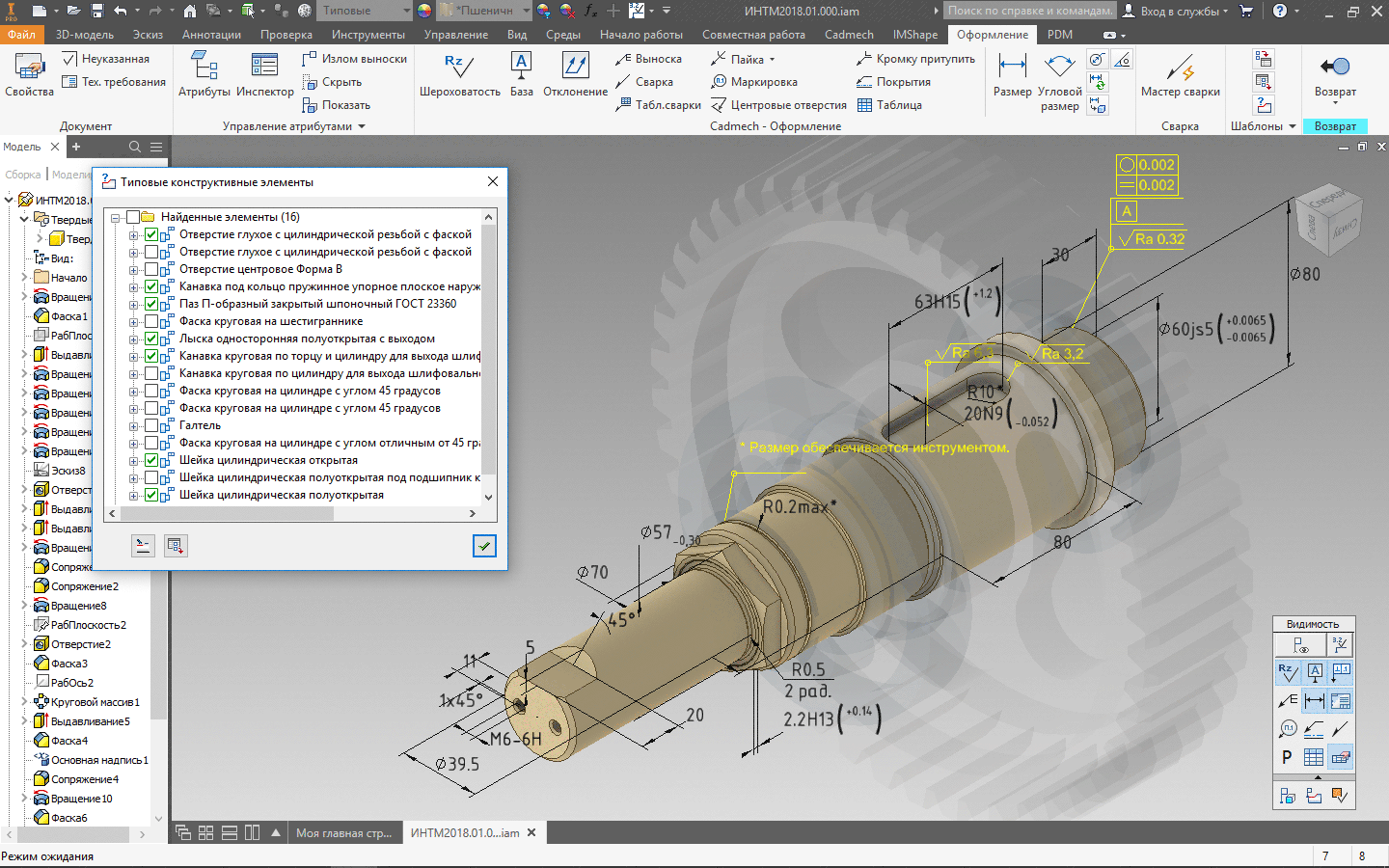Open the Управление атрибутами panel dropdown
This screenshot has height=868, width=1389.
point(362,126)
